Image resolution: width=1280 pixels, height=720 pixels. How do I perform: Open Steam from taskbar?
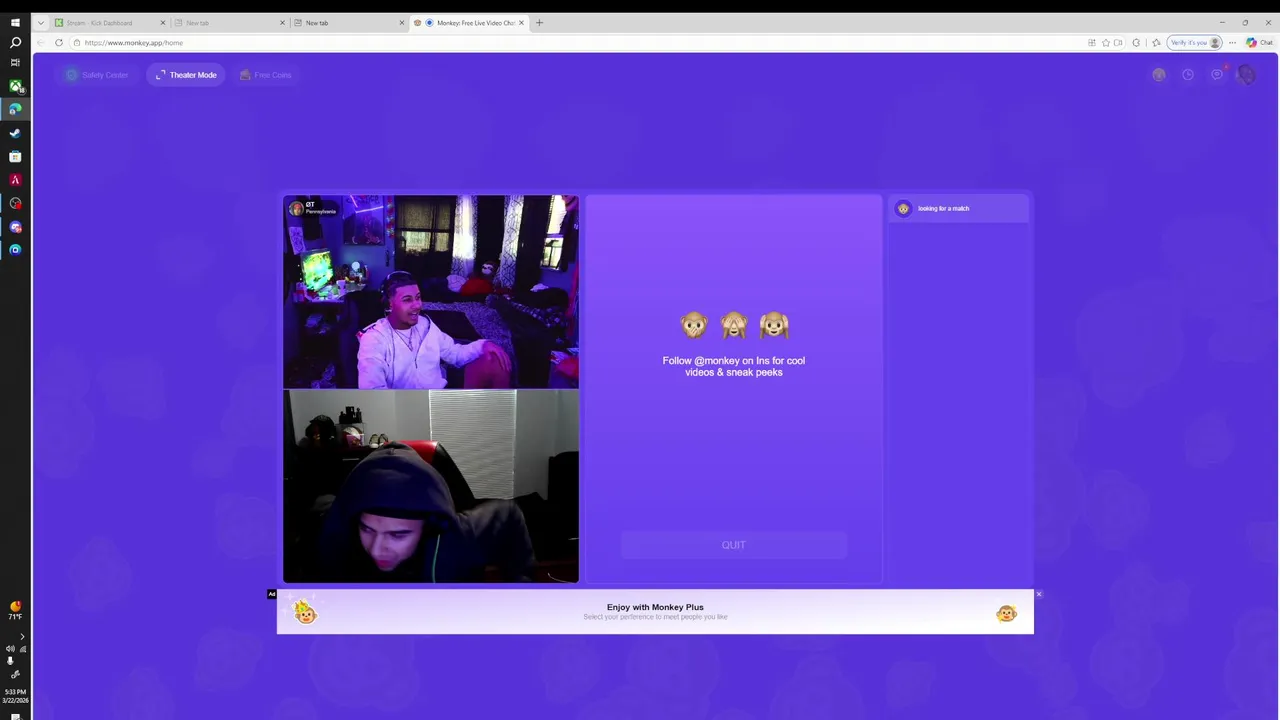pos(15,133)
